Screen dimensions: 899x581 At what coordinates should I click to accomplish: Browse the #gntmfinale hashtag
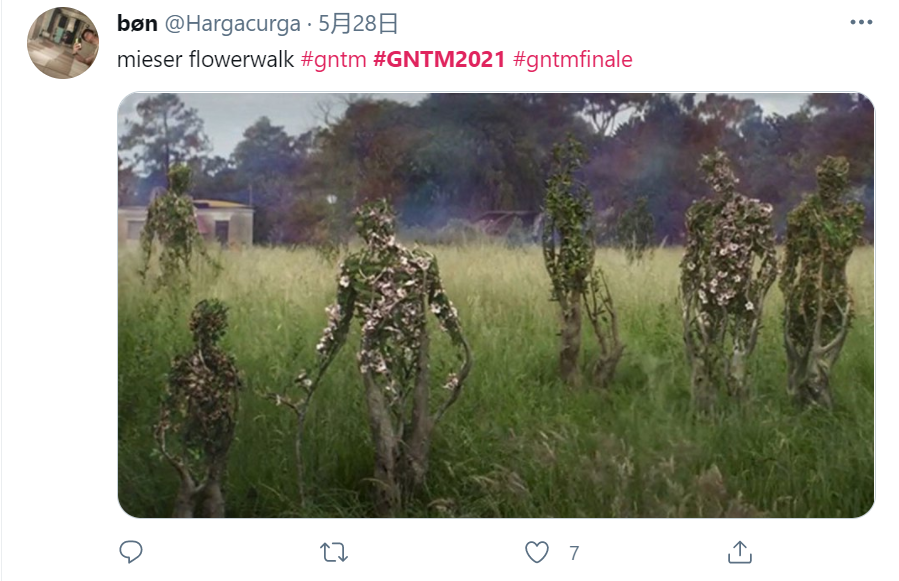pos(573,59)
